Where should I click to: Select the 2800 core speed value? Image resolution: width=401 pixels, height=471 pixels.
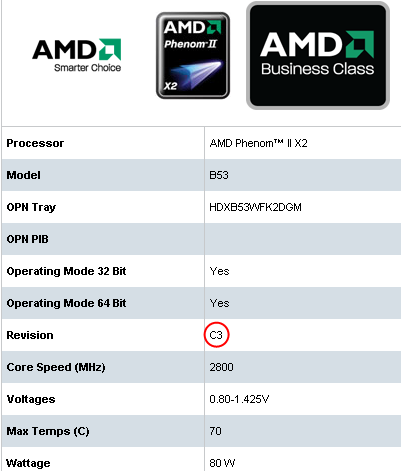click(x=221, y=367)
